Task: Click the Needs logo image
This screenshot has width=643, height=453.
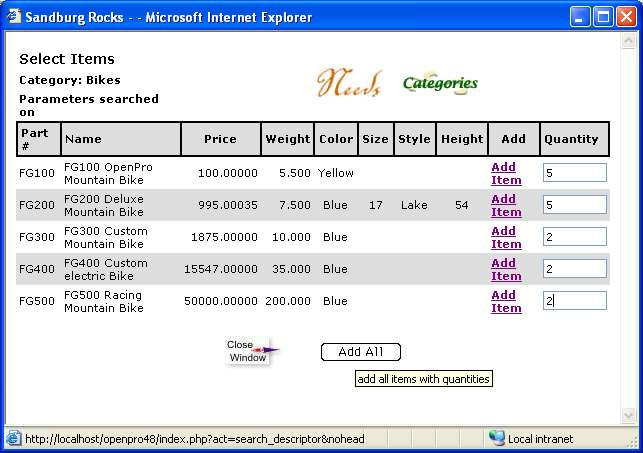Action: pos(348,84)
